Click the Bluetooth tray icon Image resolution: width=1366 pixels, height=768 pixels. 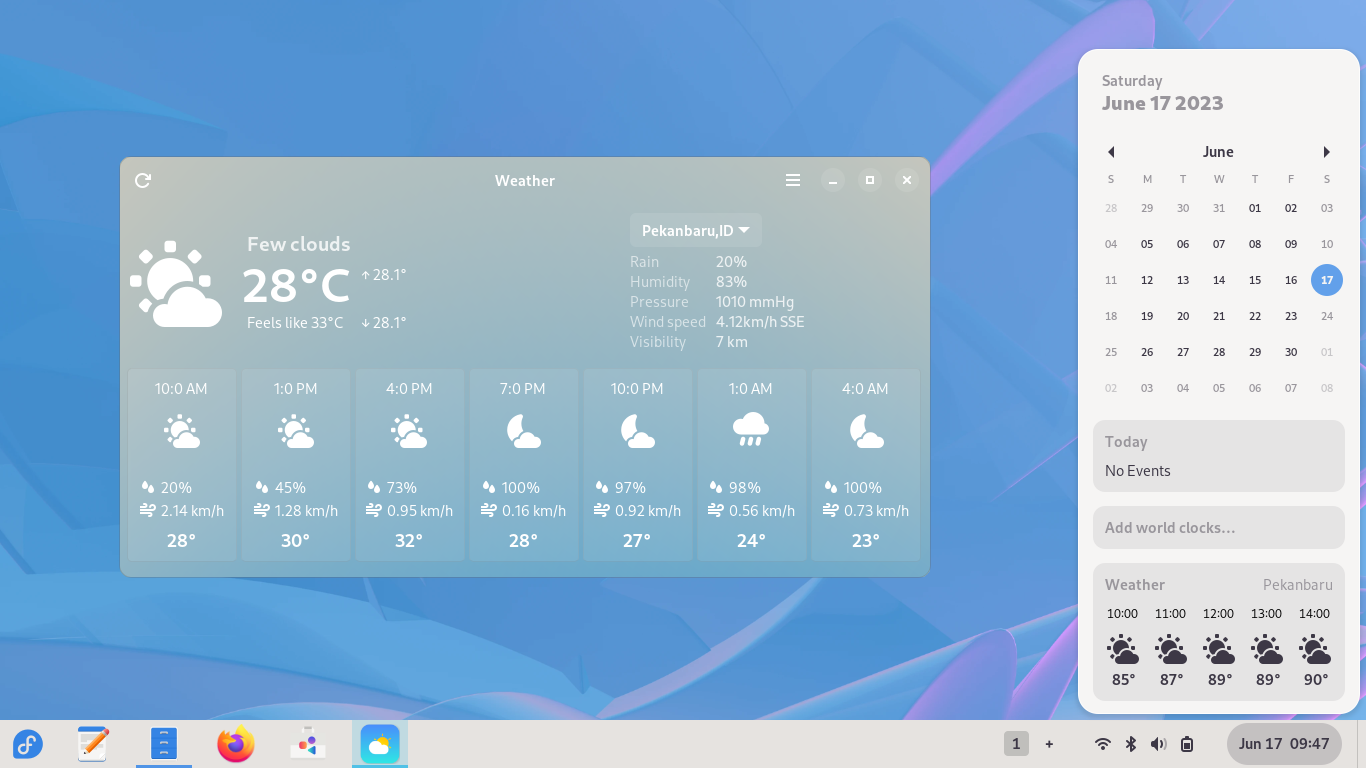(x=1131, y=744)
